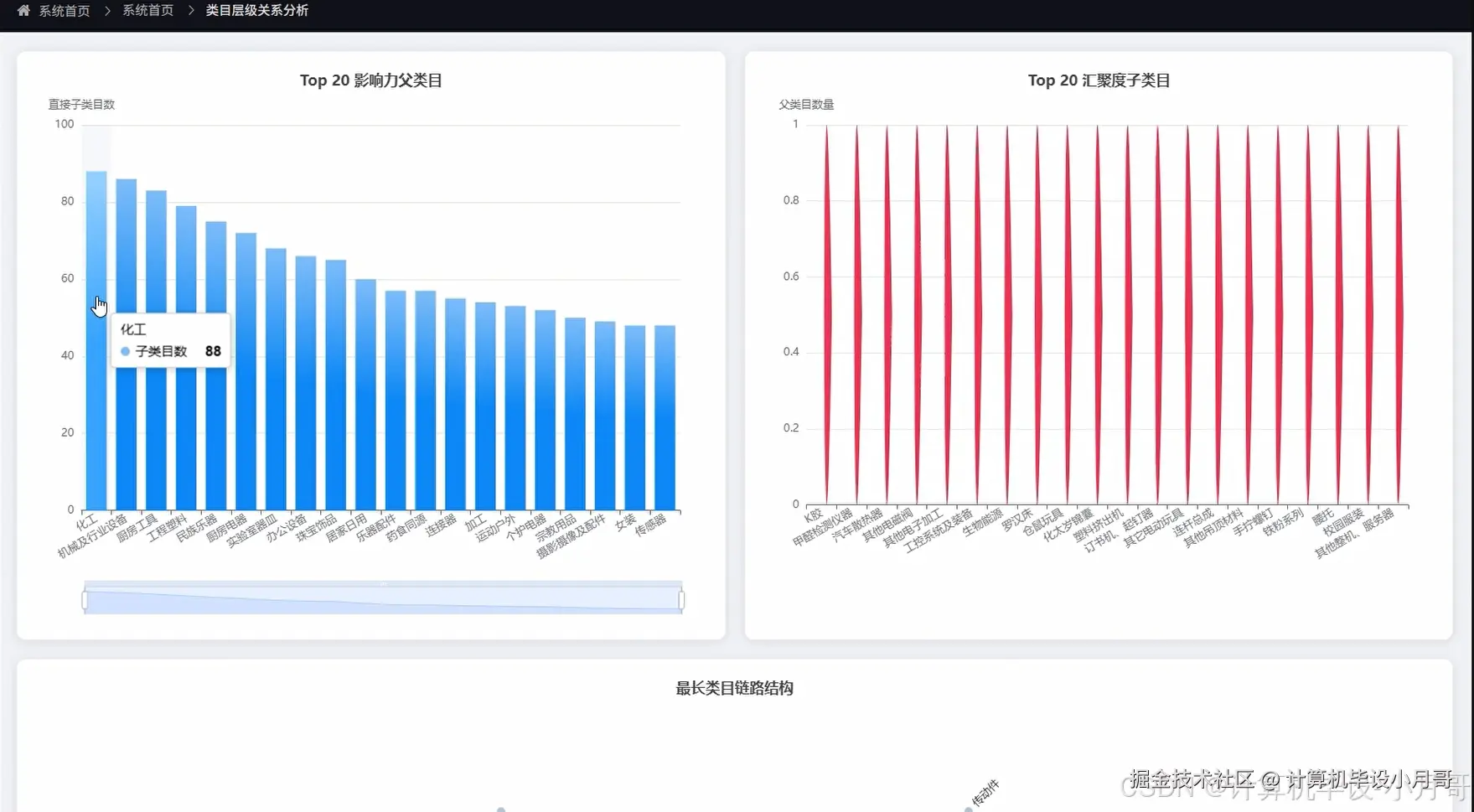The width and height of the screenshot is (1474, 812).
Task: Select the 居家日用 bar
Action: pyautogui.click(x=365, y=395)
